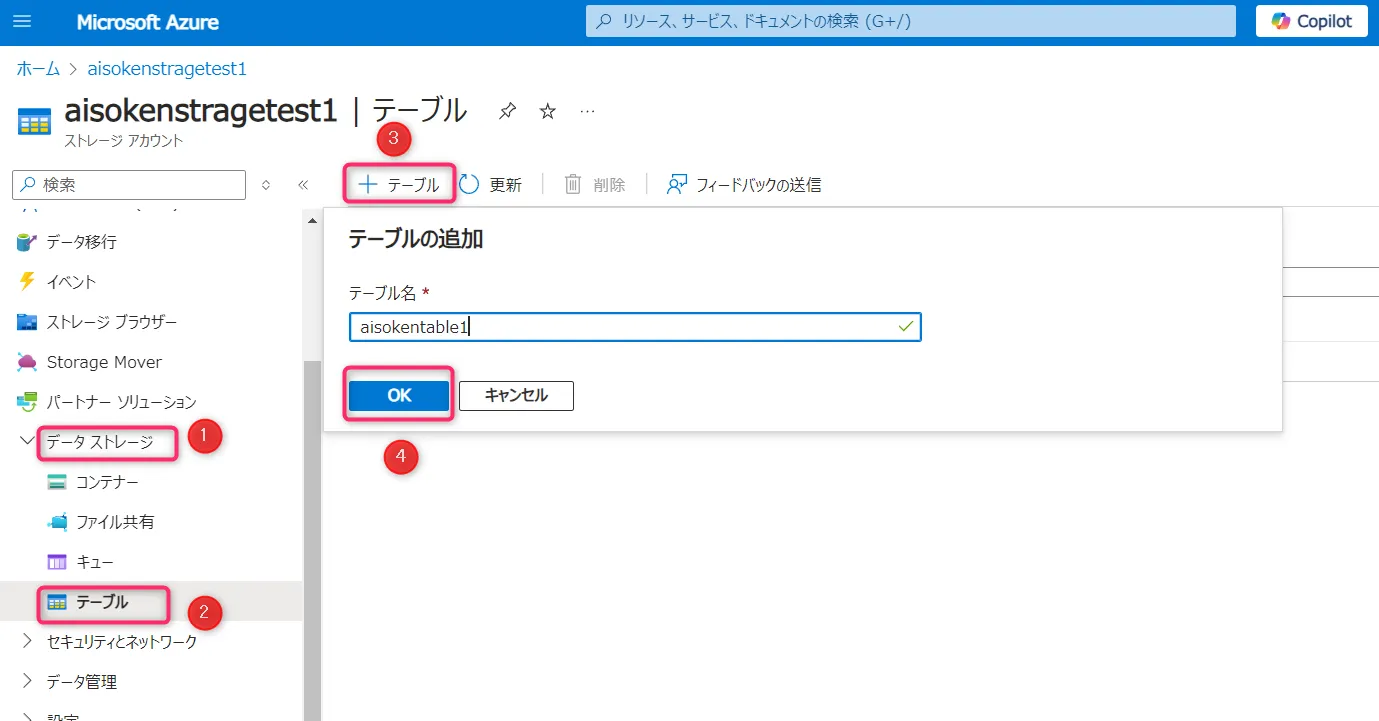Refresh the list with 更新

pos(491,185)
